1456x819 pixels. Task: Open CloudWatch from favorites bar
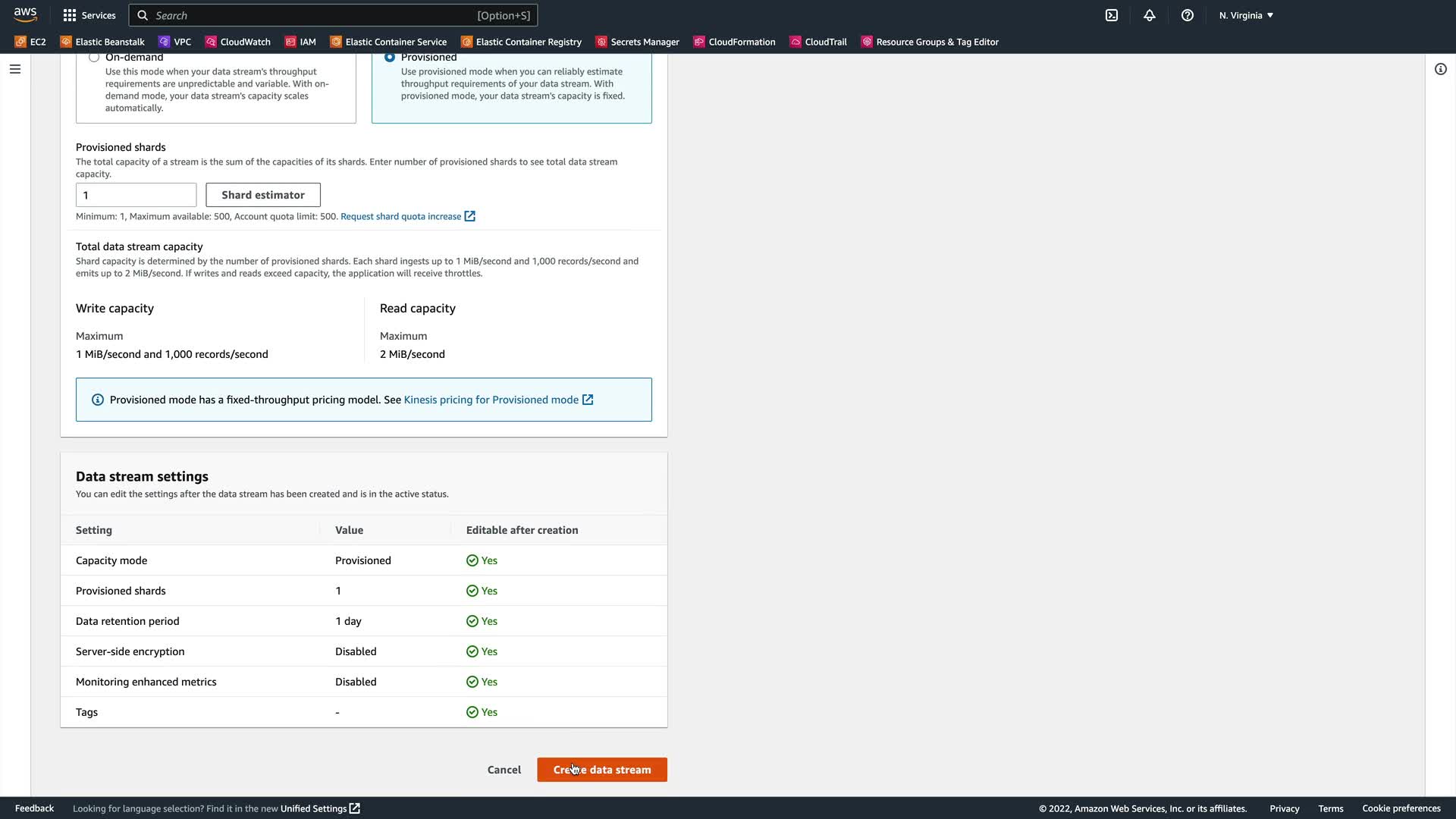pos(237,42)
